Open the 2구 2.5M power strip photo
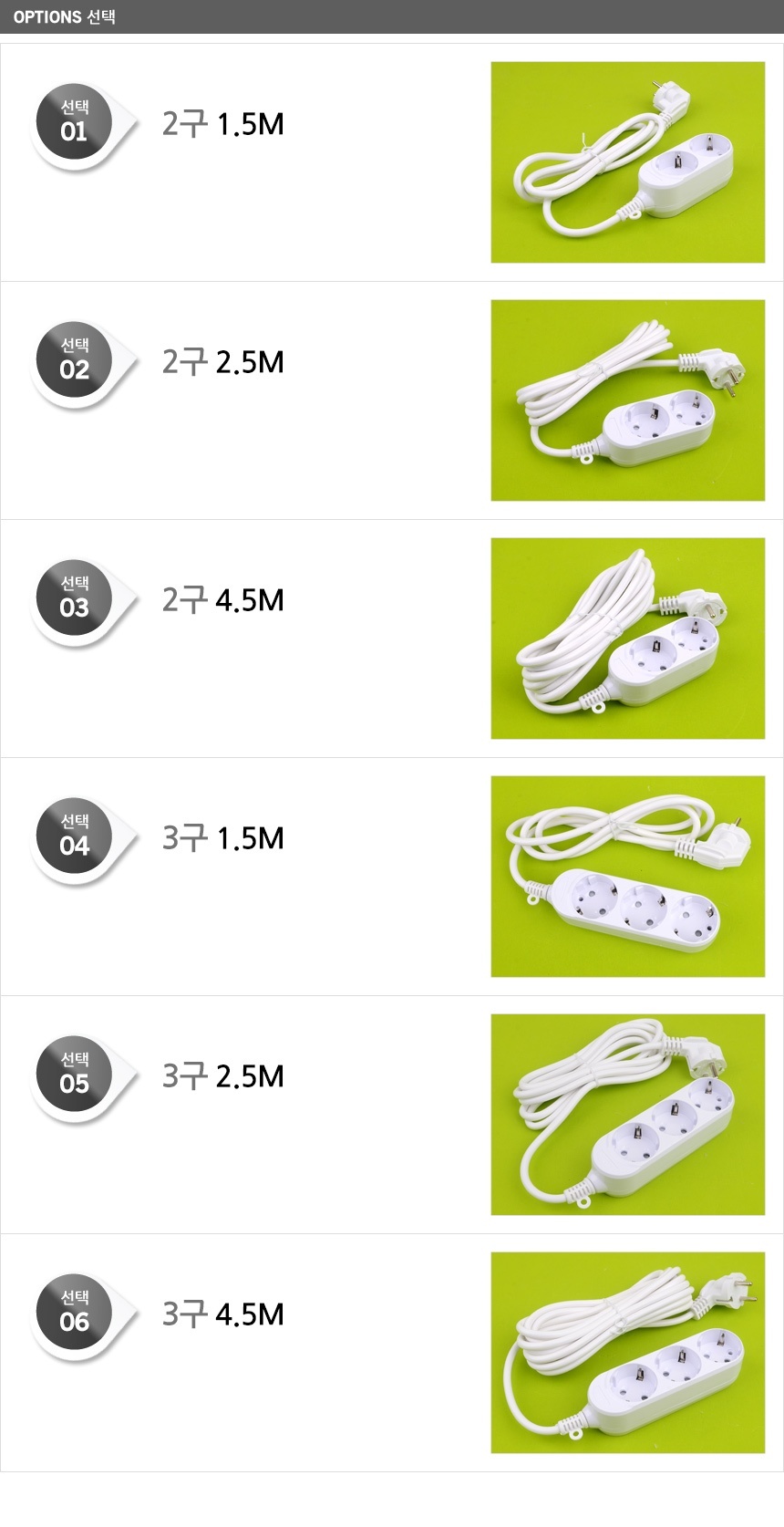Viewport: 784px width, 1527px height. click(628, 400)
